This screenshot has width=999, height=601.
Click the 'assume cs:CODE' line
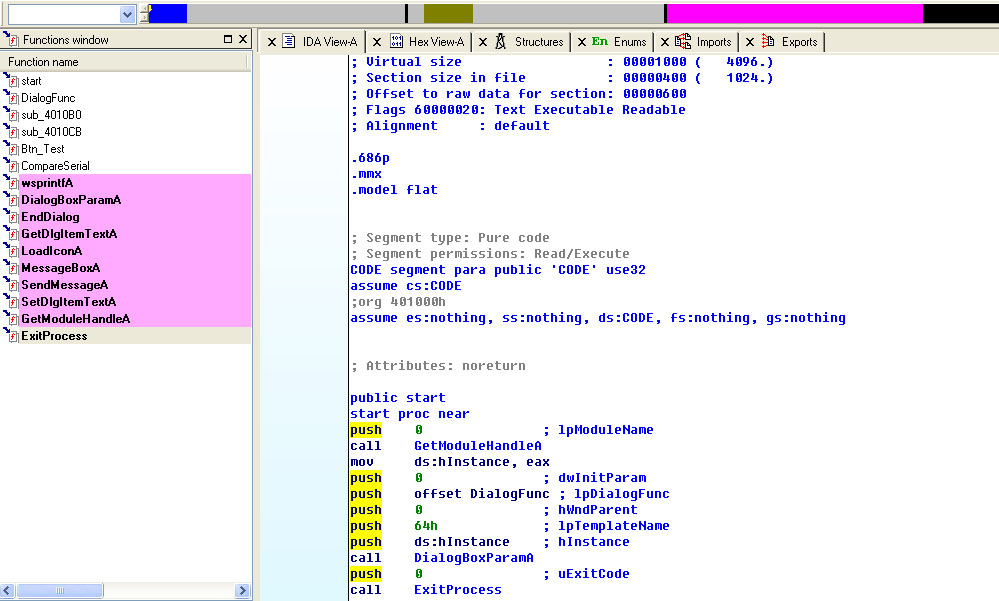click(x=406, y=286)
